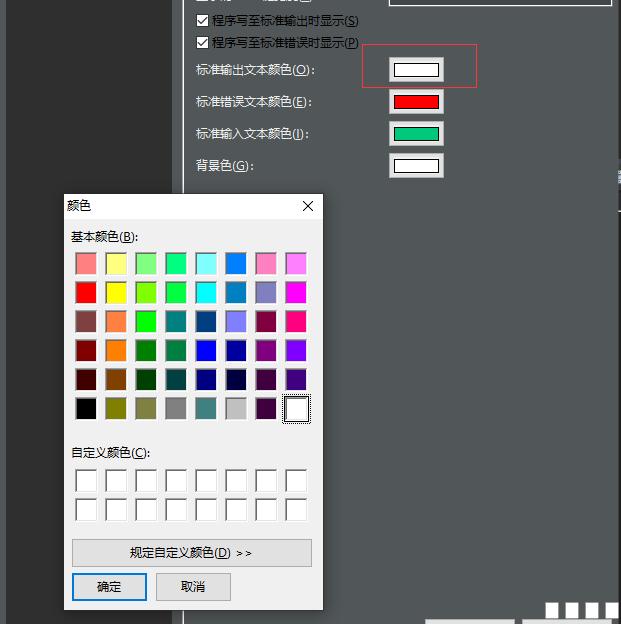This screenshot has height=624, width=621.
Task: Choose the pure red basic color swatch
Action: click(x=86, y=293)
